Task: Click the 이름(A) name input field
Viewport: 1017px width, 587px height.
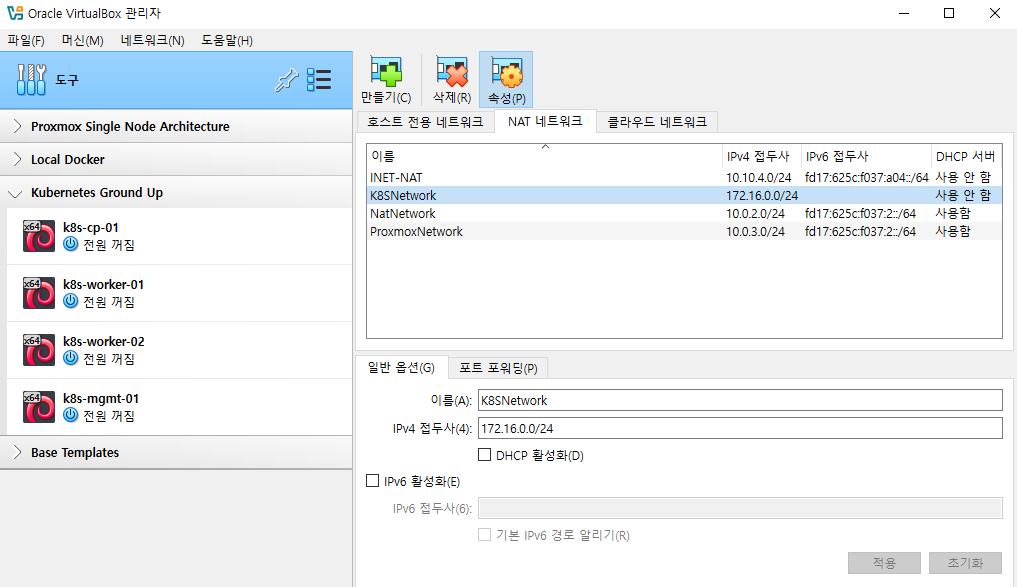Action: click(x=740, y=400)
